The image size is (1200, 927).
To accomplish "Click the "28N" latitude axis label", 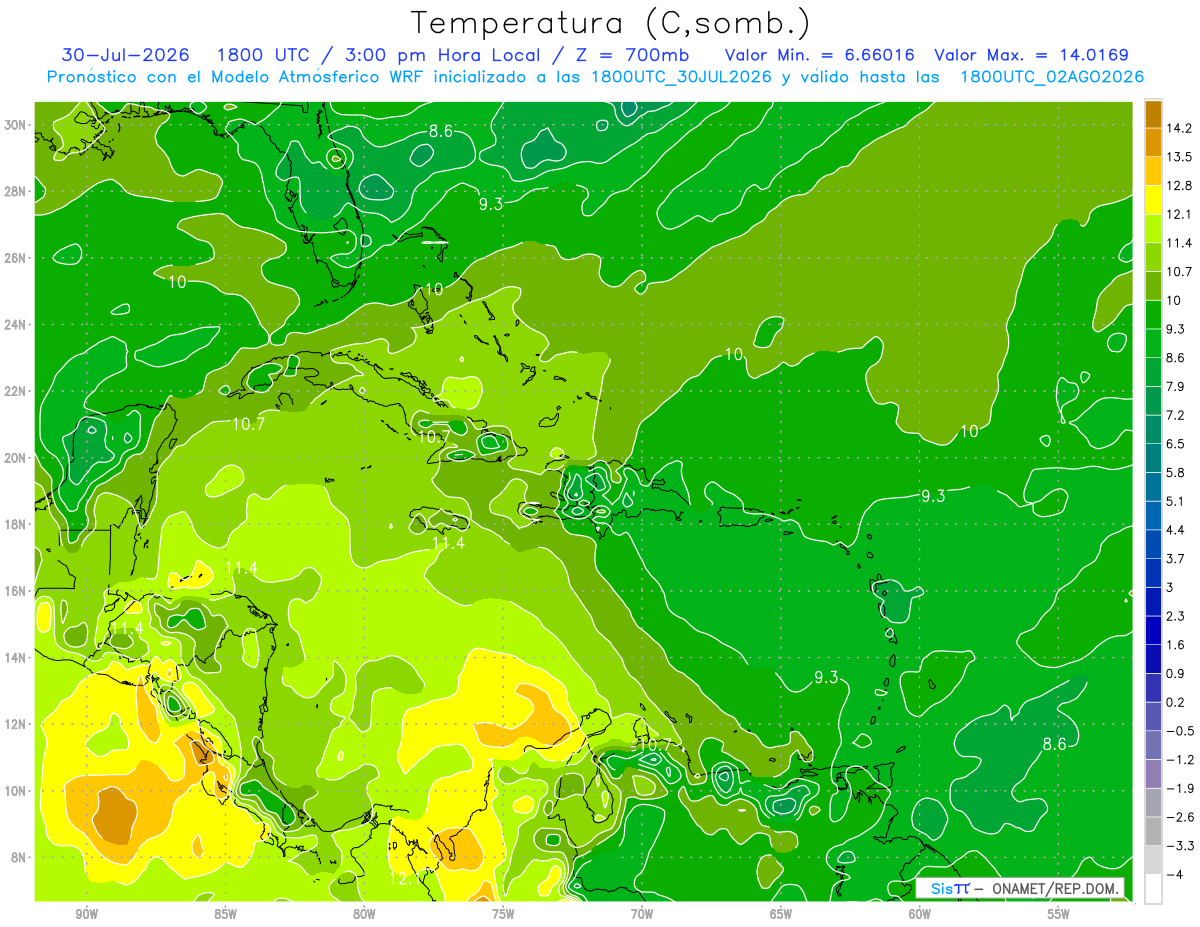I will pos(16,191).
